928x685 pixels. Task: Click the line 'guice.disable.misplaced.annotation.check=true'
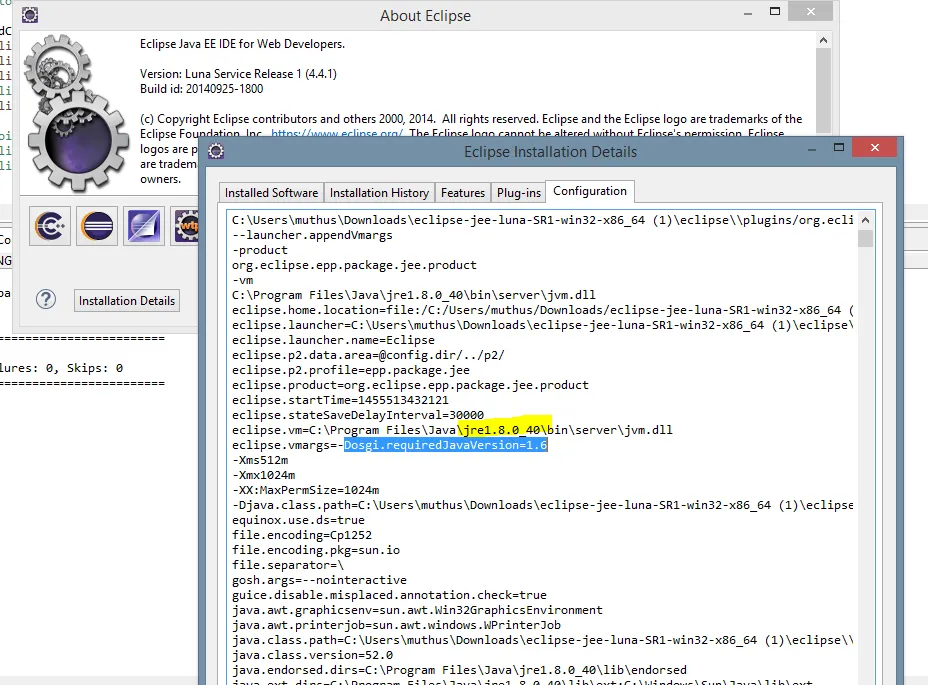pos(389,594)
